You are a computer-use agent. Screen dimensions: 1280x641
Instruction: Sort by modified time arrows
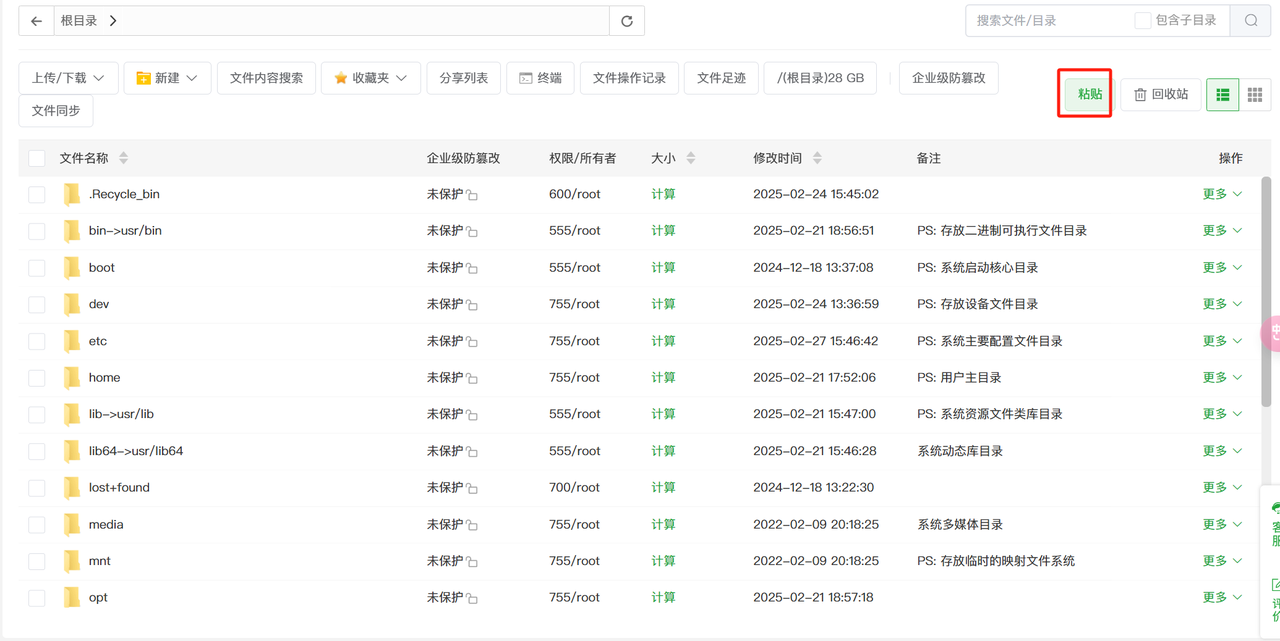(x=817, y=158)
